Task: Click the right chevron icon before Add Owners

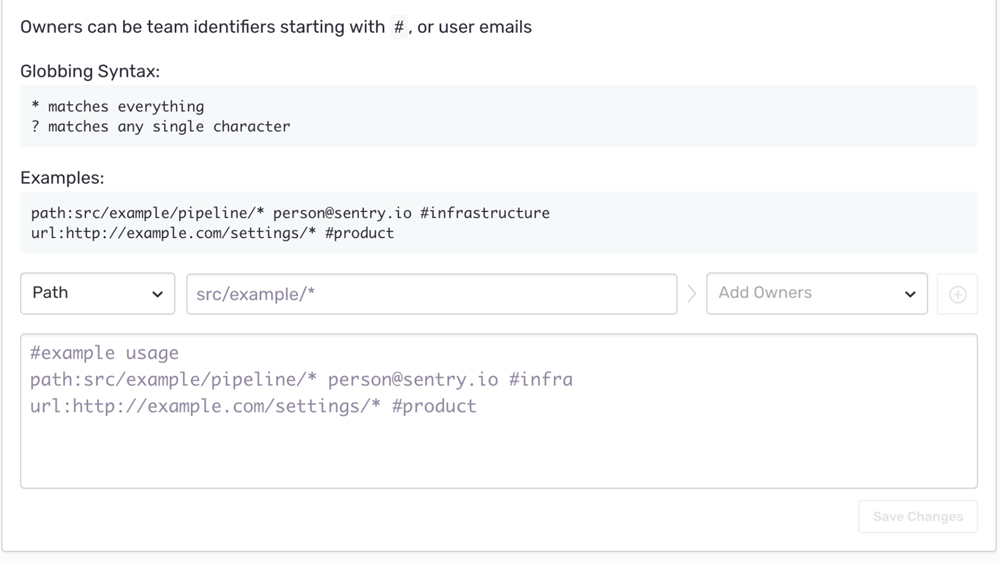Action: pyautogui.click(x=691, y=294)
